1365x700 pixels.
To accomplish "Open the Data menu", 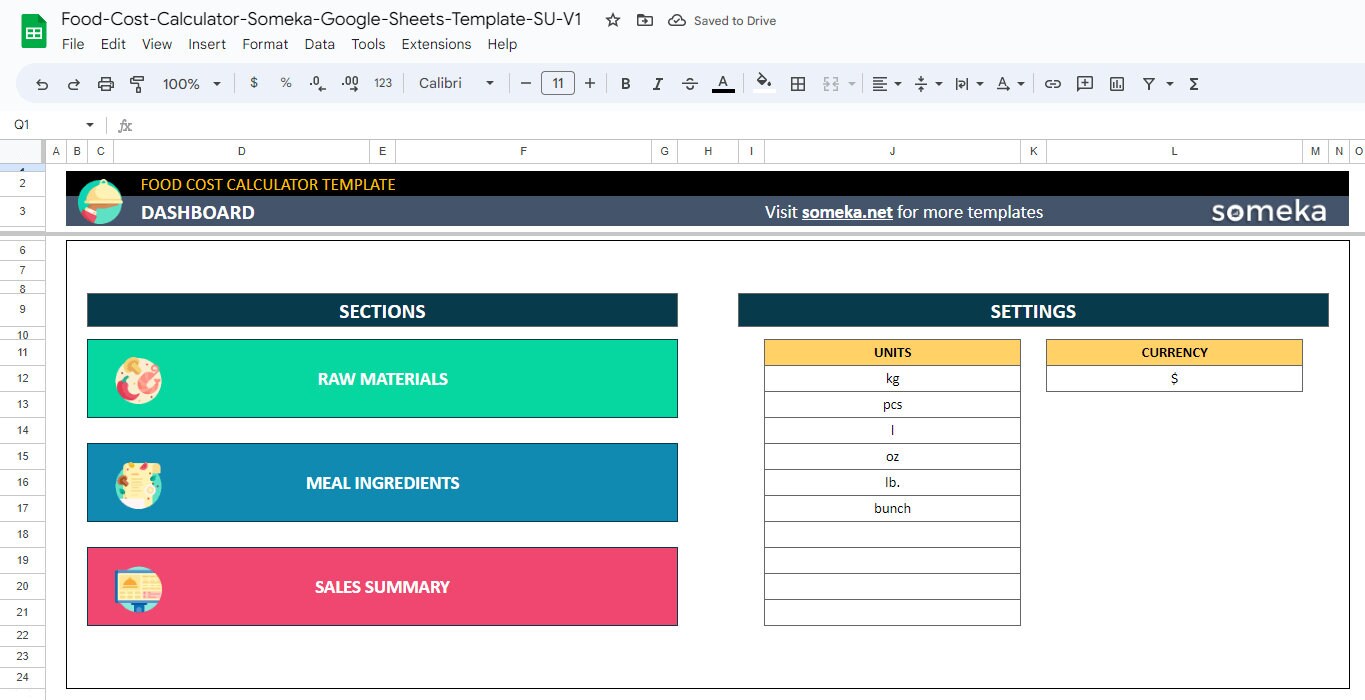I will tap(319, 44).
